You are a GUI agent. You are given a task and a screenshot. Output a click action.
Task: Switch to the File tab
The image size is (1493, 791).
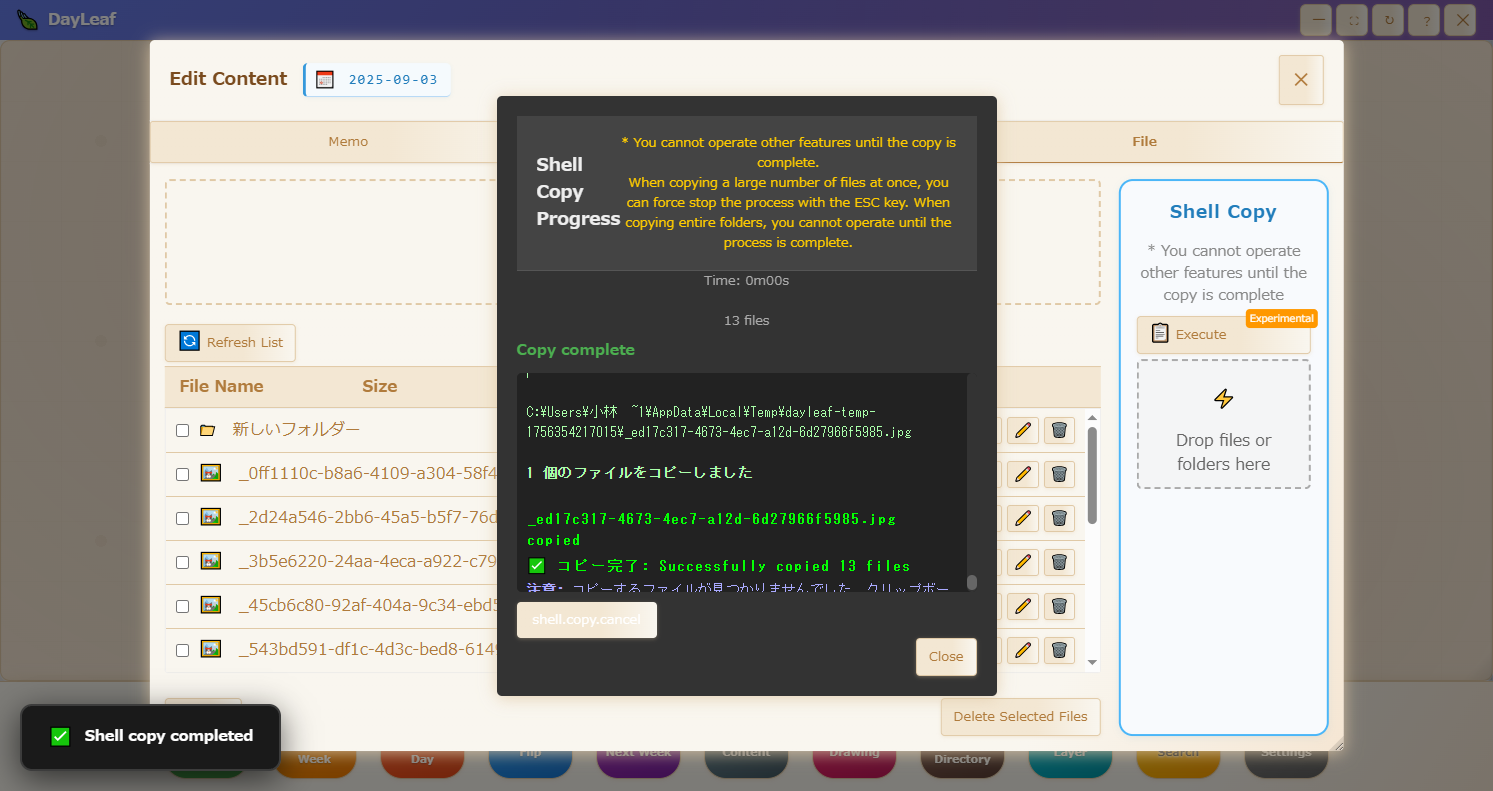pyautogui.click(x=1144, y=142)
